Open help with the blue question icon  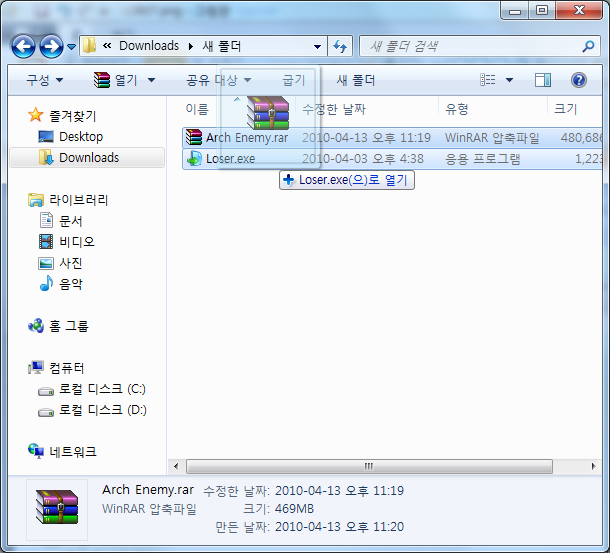[x=579, y=80]
